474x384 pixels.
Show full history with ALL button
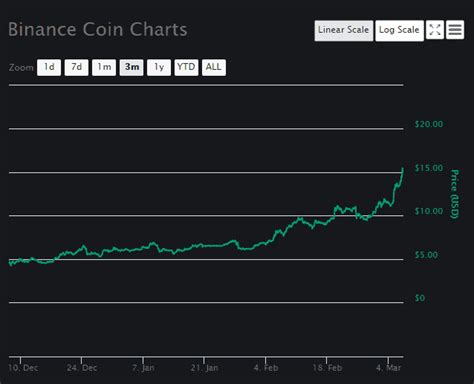tap(214, 67)
